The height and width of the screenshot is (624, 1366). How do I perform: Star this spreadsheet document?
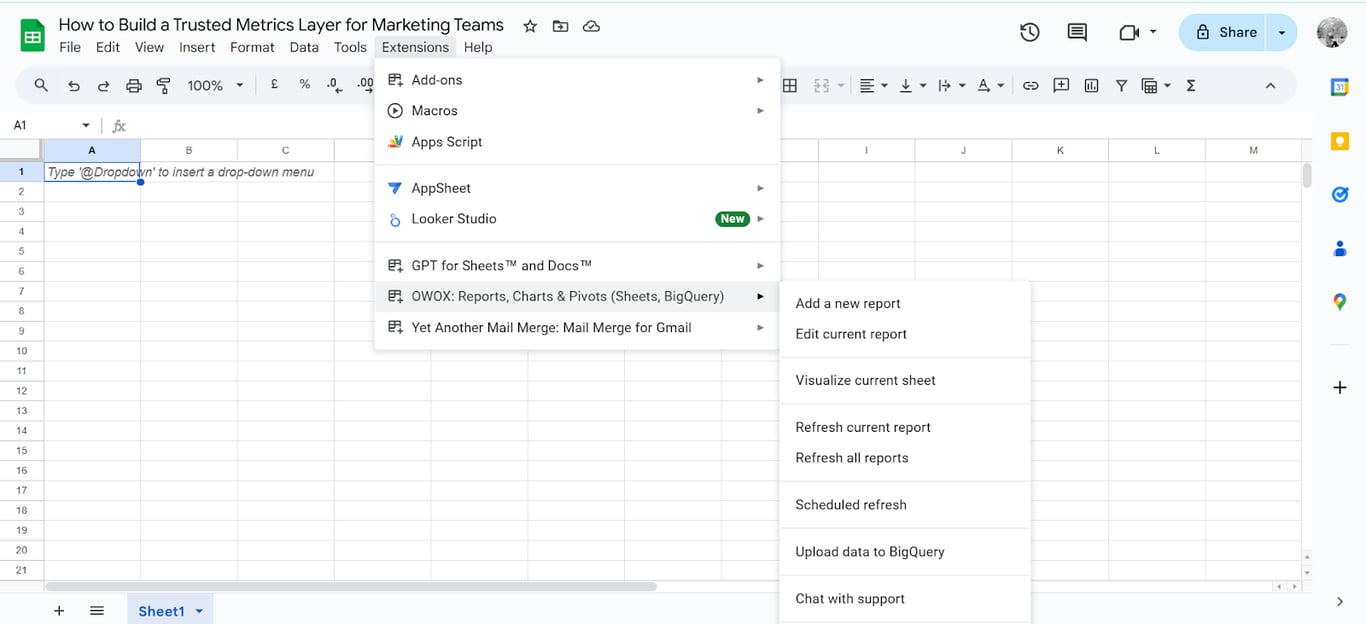530,26
